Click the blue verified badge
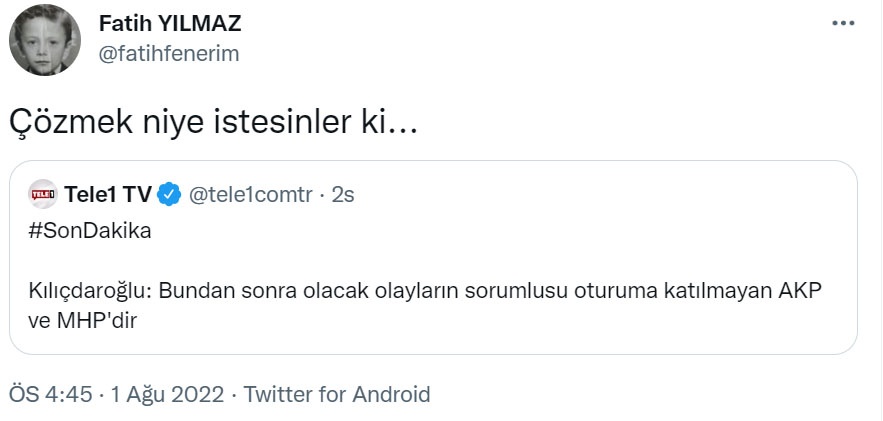This screenshot has width=883, height=421. point(170,194)
